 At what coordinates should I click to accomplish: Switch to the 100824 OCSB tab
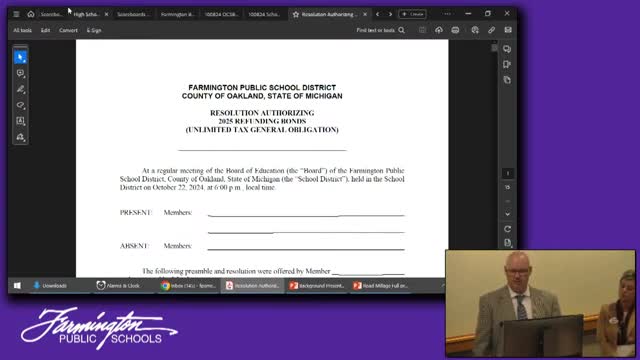pos(221,14)
